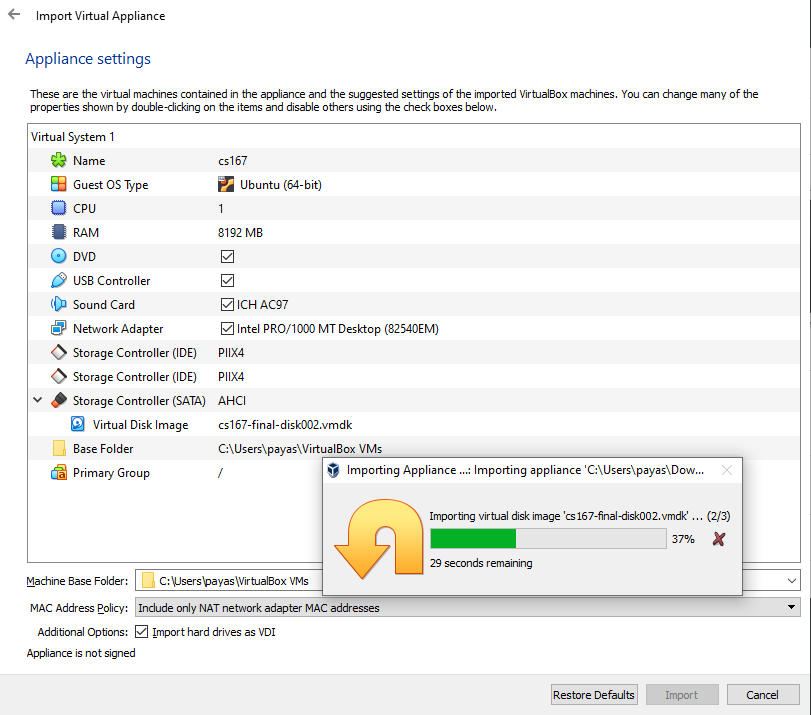Click the Primary Group icon

click(x=58, y=472)
